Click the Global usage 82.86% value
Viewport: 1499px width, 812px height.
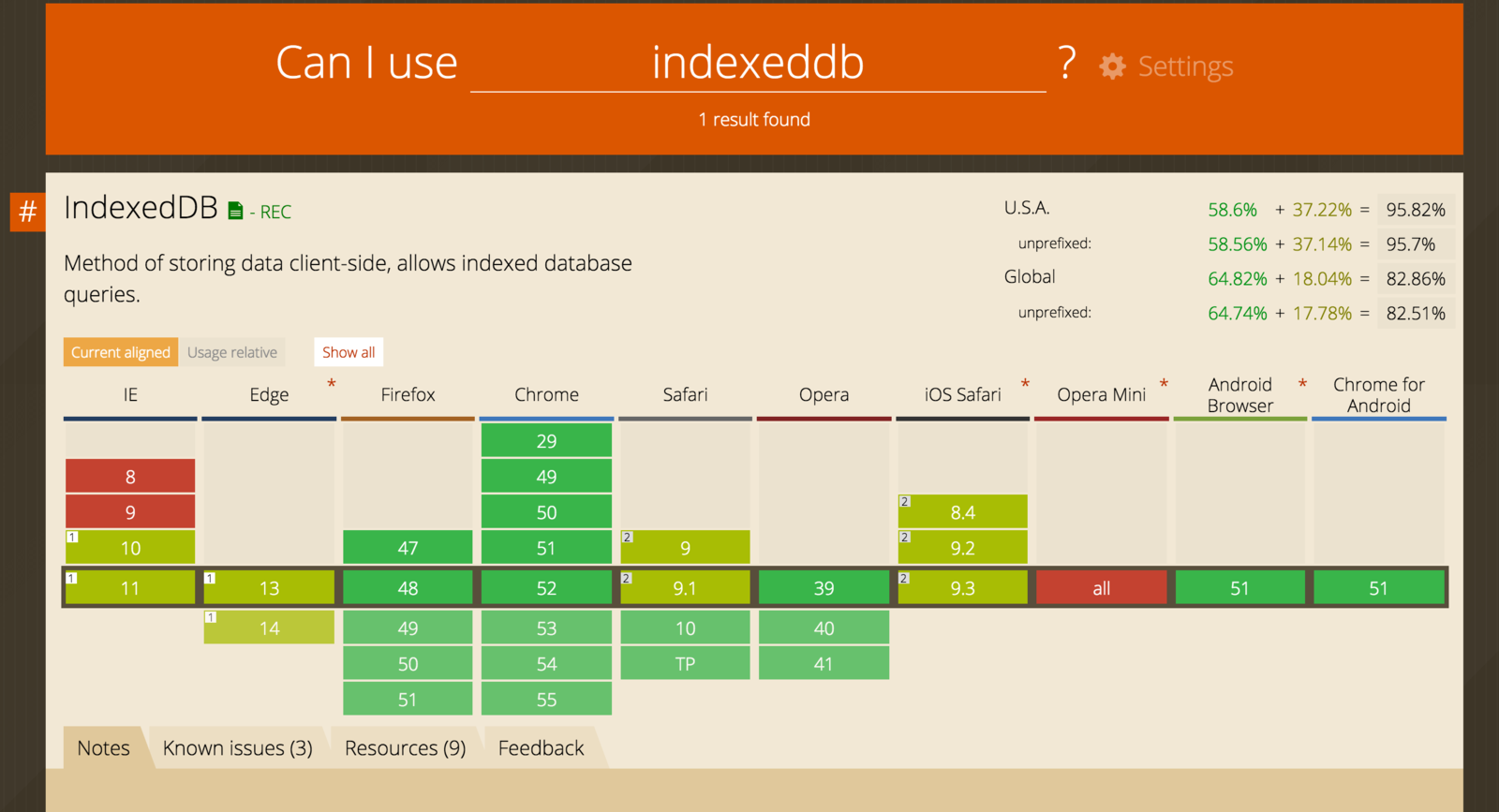[x=1416, y=279]
